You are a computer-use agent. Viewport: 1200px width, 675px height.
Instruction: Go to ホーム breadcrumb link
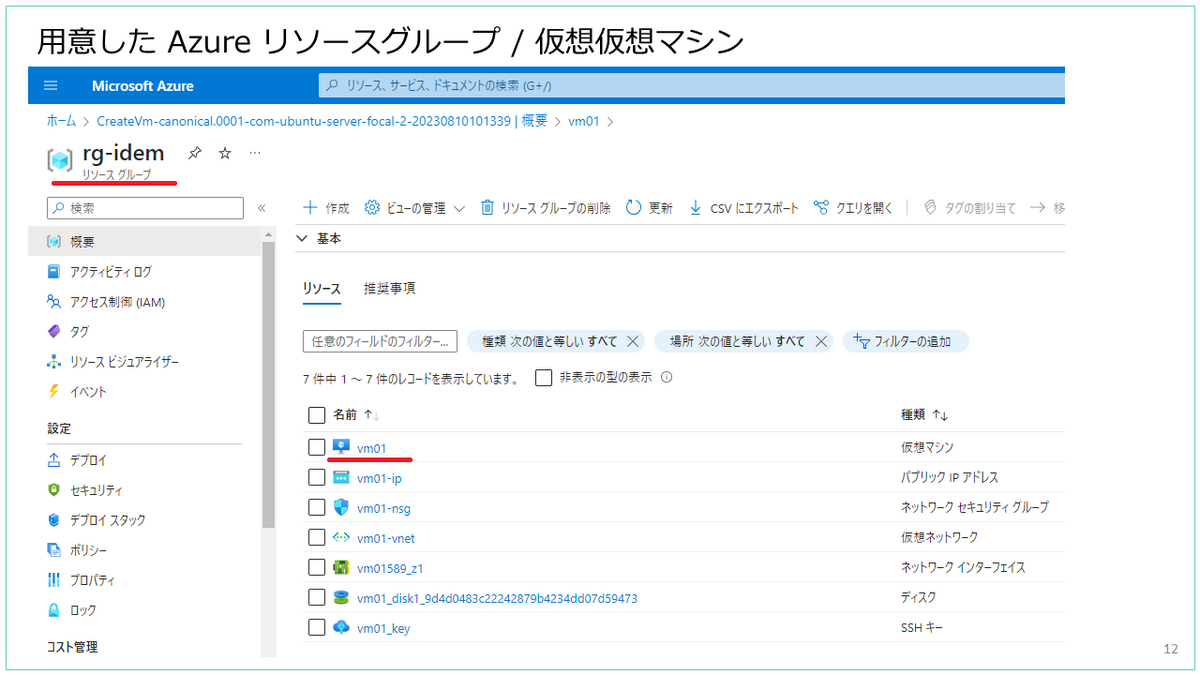(x=61, y=121)
